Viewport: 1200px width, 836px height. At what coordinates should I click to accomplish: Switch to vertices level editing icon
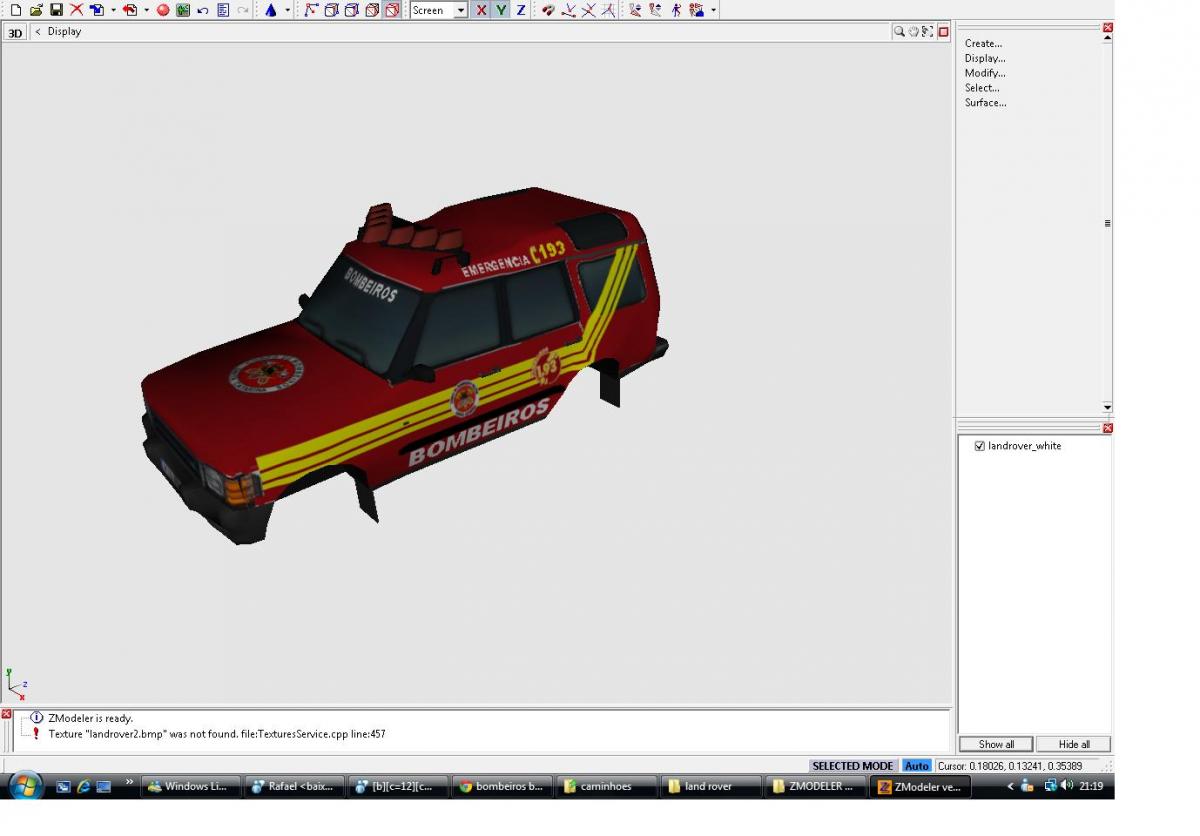(x=311, y=10)
